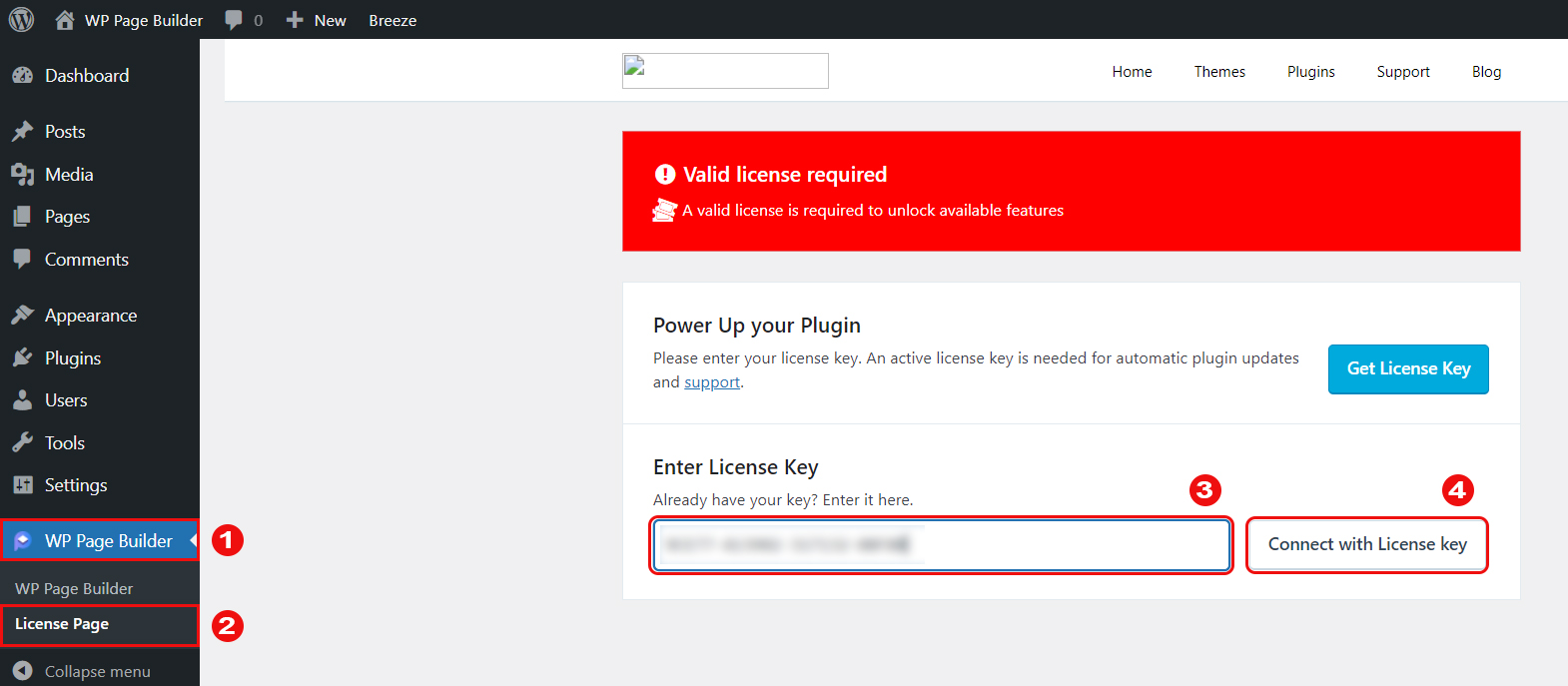Screen dimensions: 1568x686
Task: Open the comments bubble icon in admin bar
Action: tap(234, 20)
